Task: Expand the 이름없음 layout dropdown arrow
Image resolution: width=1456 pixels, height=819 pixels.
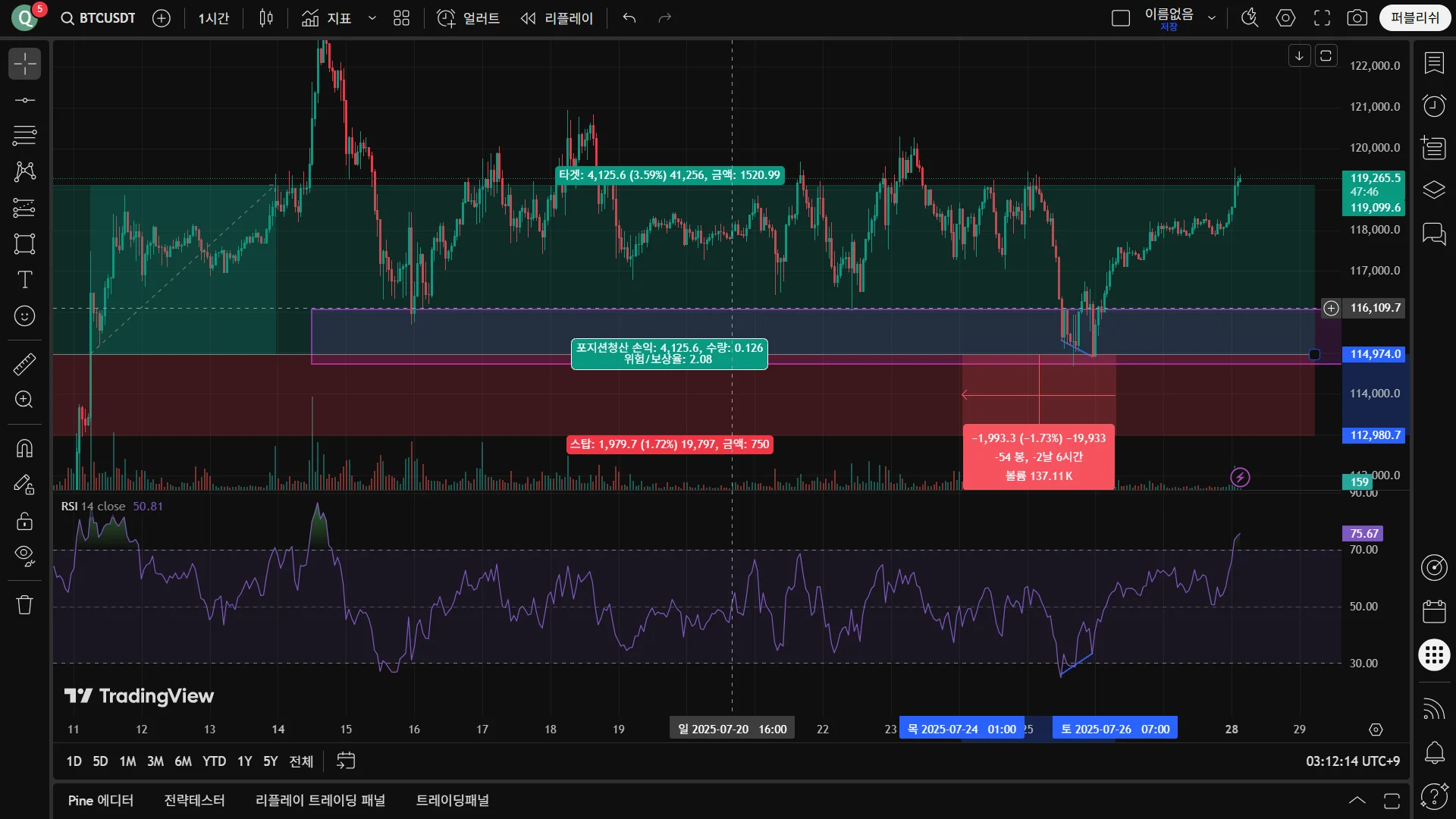Action: pos(1212,17)
